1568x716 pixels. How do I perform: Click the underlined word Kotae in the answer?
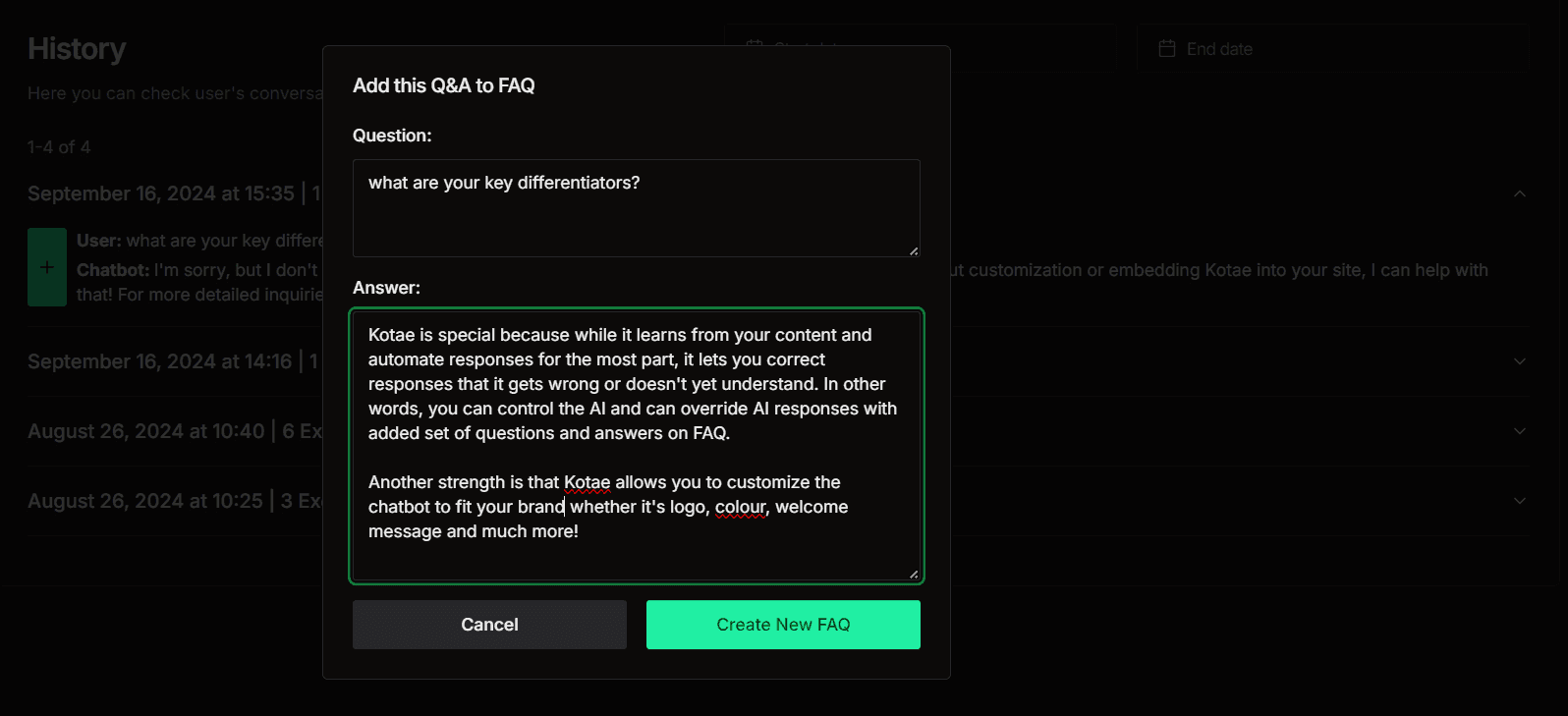(588, 482)
